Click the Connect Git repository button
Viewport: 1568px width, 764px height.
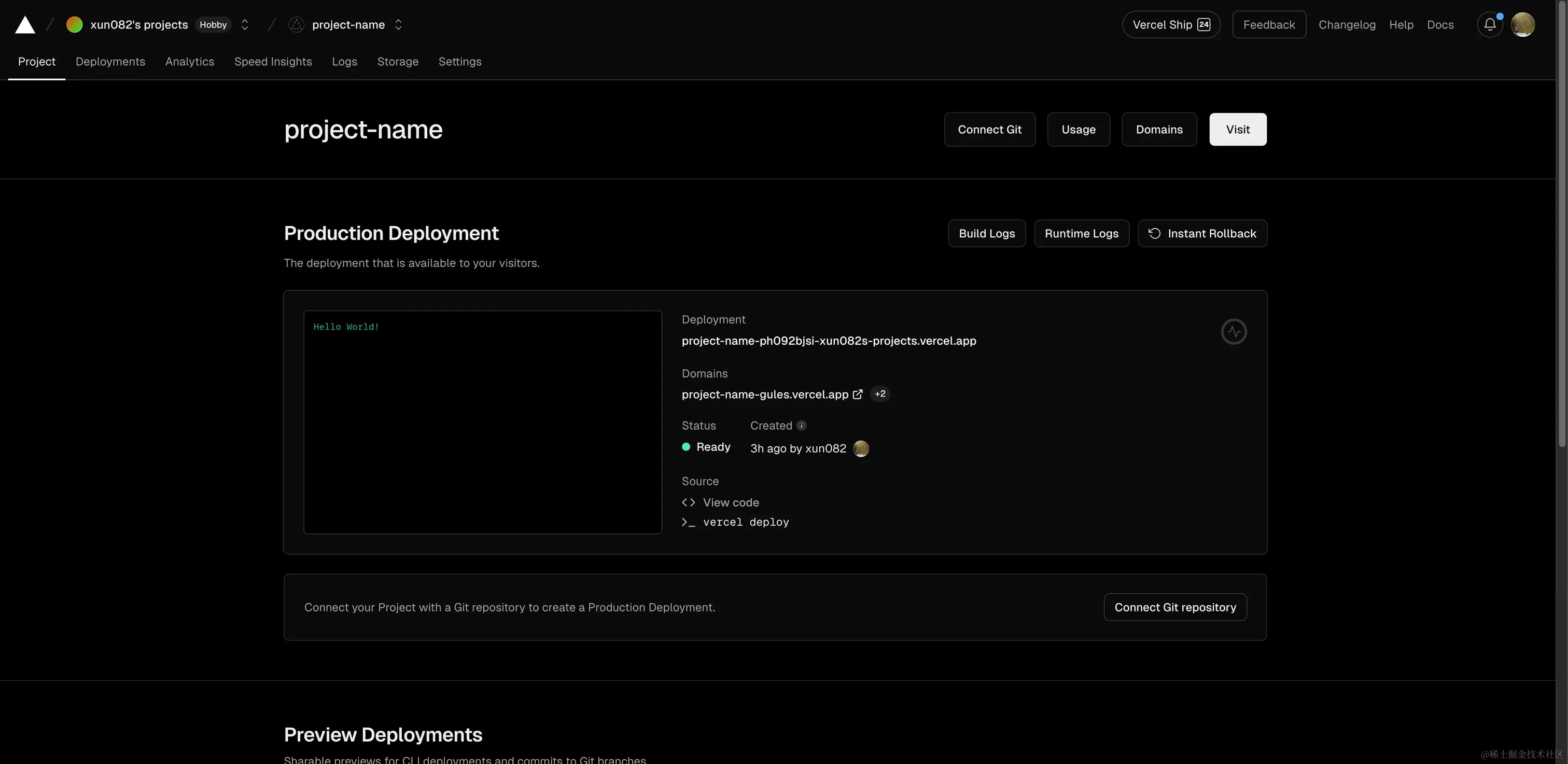[1175, 607]
